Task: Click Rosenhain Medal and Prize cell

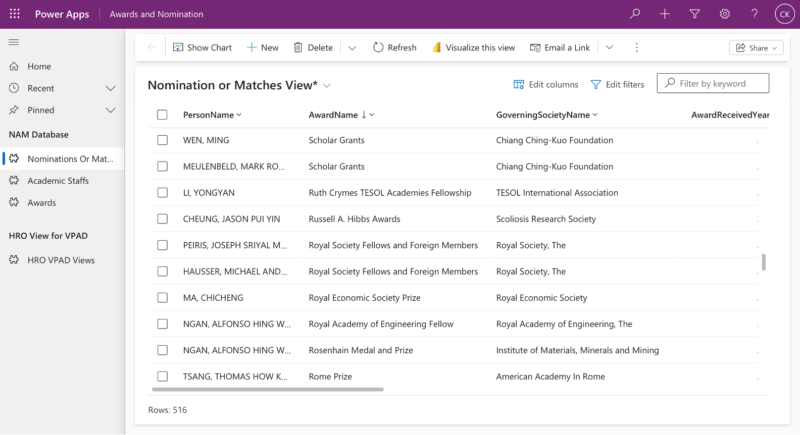Action: 361,350
